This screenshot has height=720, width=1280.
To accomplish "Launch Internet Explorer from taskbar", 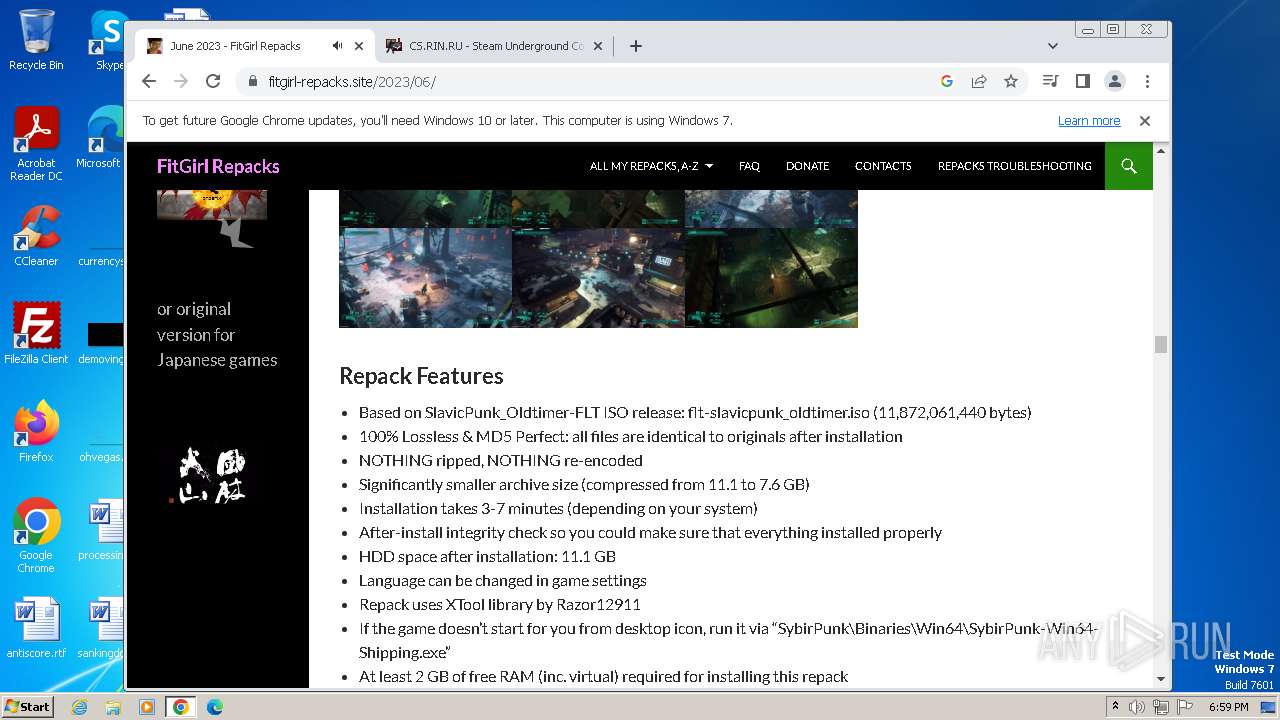I will click(80, 707).
